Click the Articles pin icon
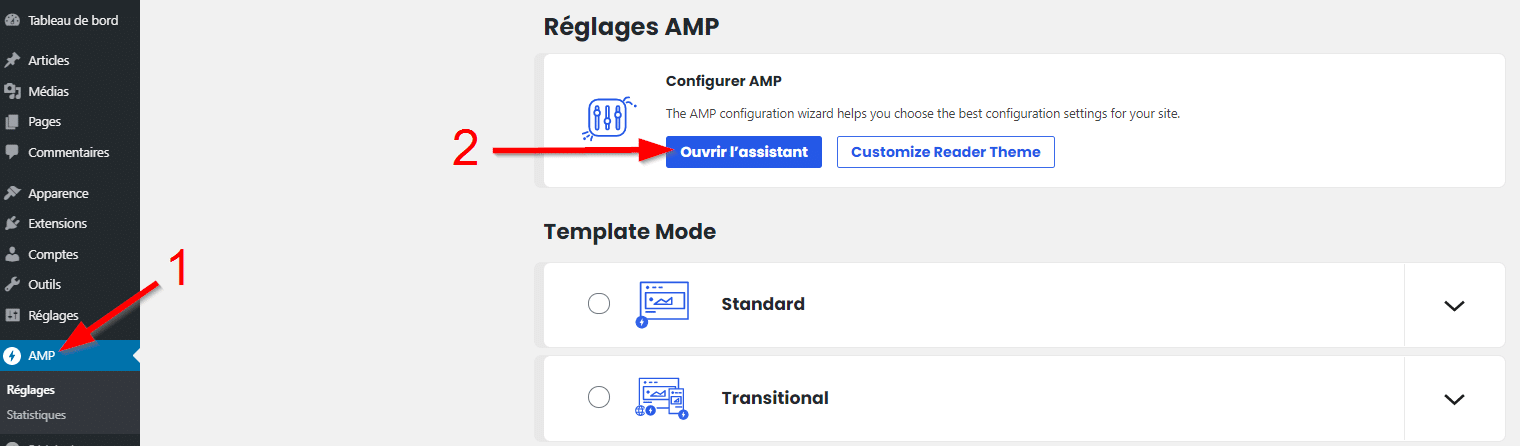The height and width of the screenshot is (446, 1520). [12, 60]
